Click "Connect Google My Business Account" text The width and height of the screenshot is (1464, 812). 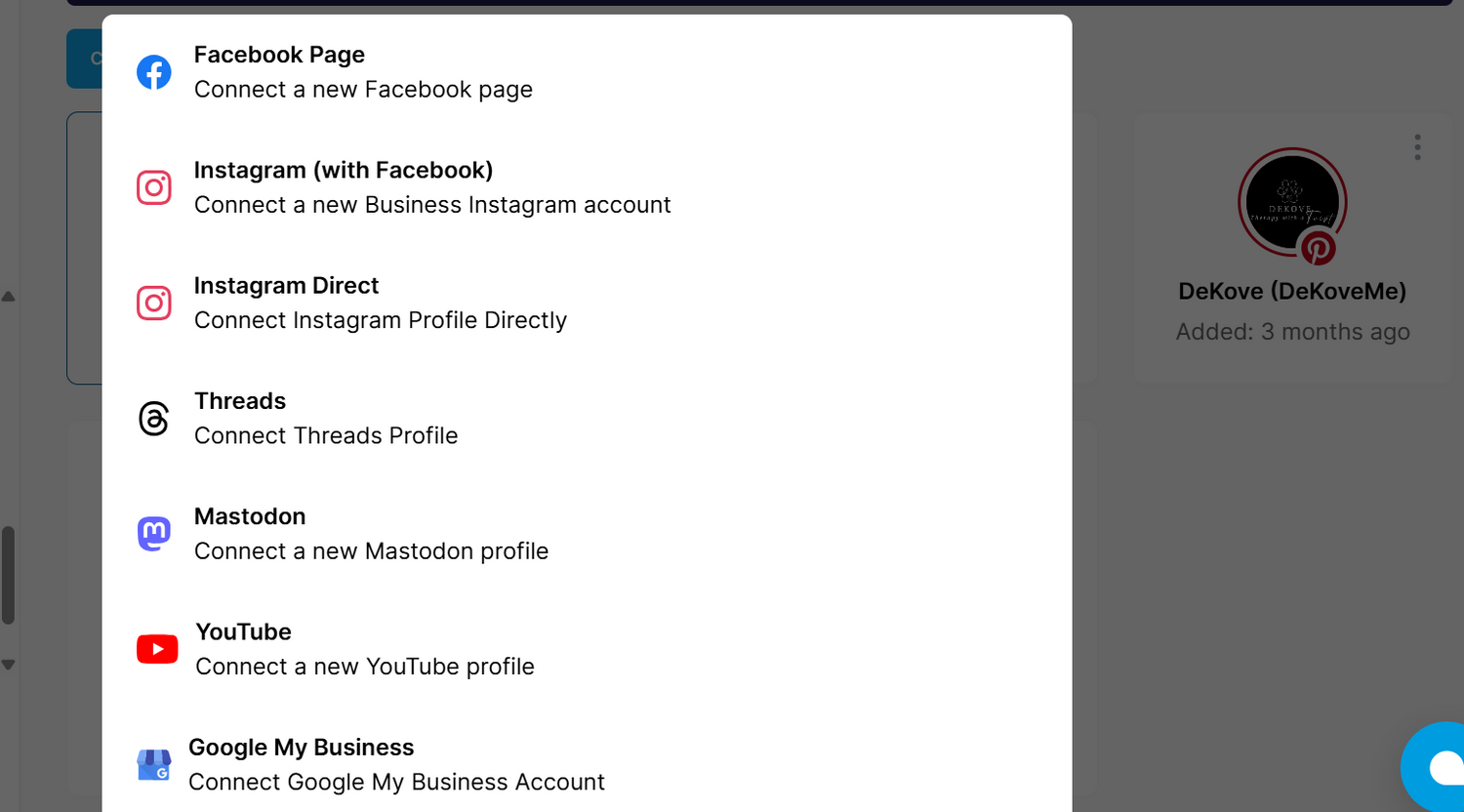[396, 782]
